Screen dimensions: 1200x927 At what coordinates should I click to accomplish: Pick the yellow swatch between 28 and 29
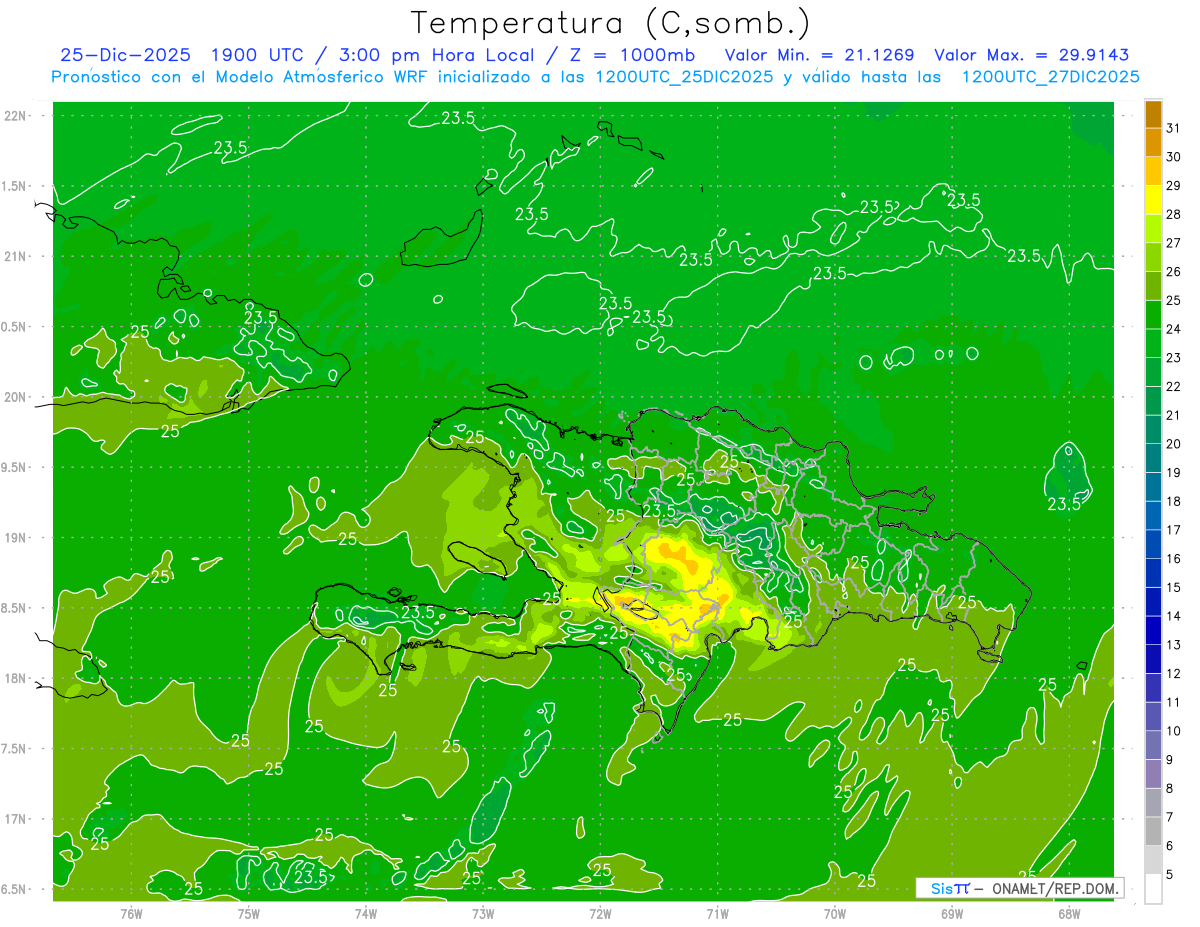point(1153,200)
